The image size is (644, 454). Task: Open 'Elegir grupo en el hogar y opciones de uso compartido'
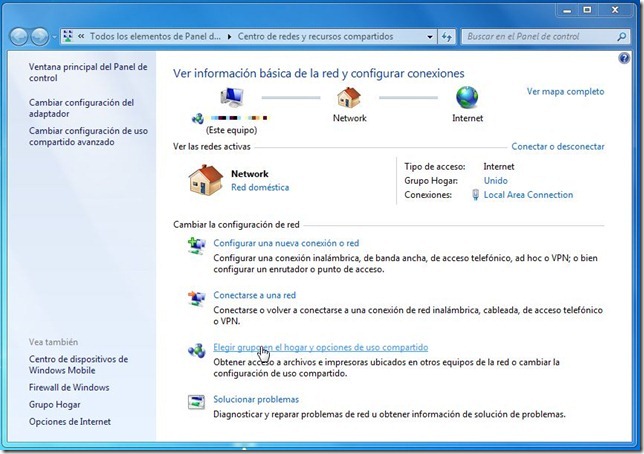[320, 348]
